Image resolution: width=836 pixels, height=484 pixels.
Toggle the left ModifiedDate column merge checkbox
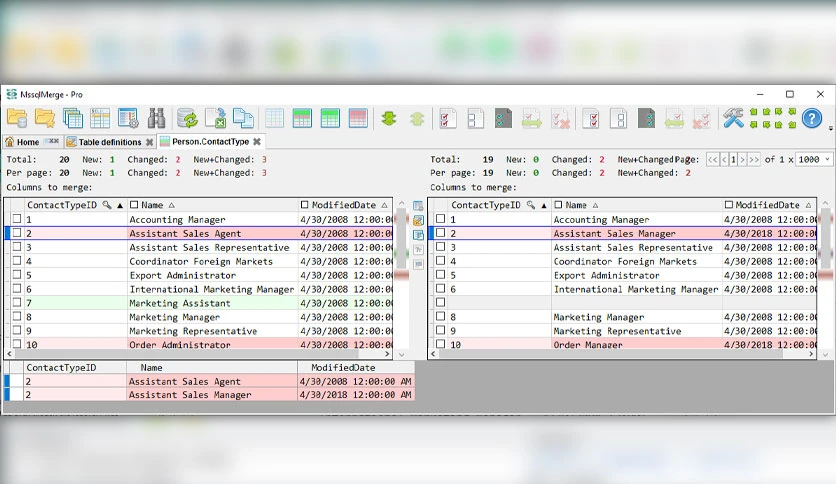[304, 205]
